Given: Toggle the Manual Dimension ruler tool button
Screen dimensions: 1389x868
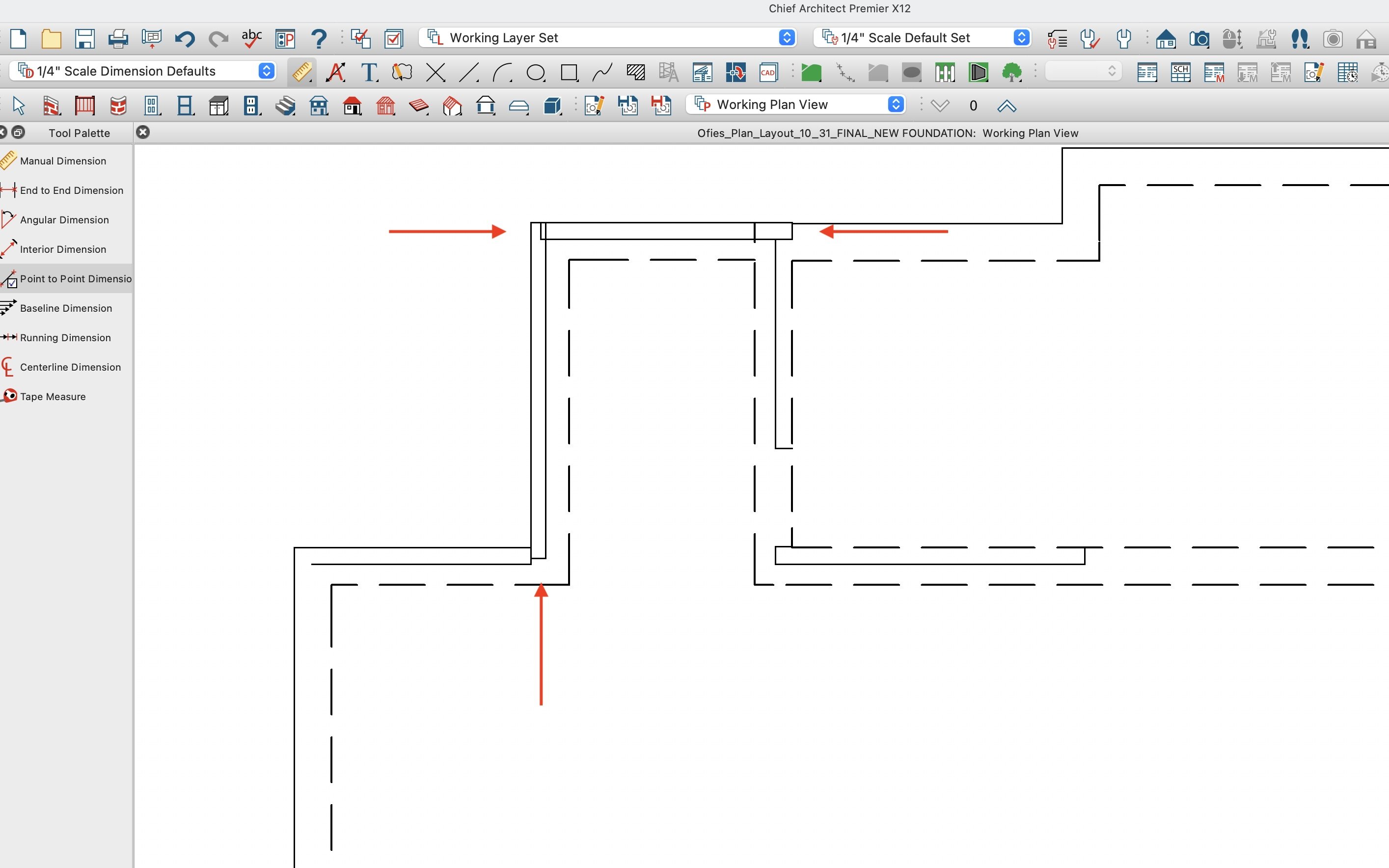Looking at the screenshot, I should click(301, 72).
